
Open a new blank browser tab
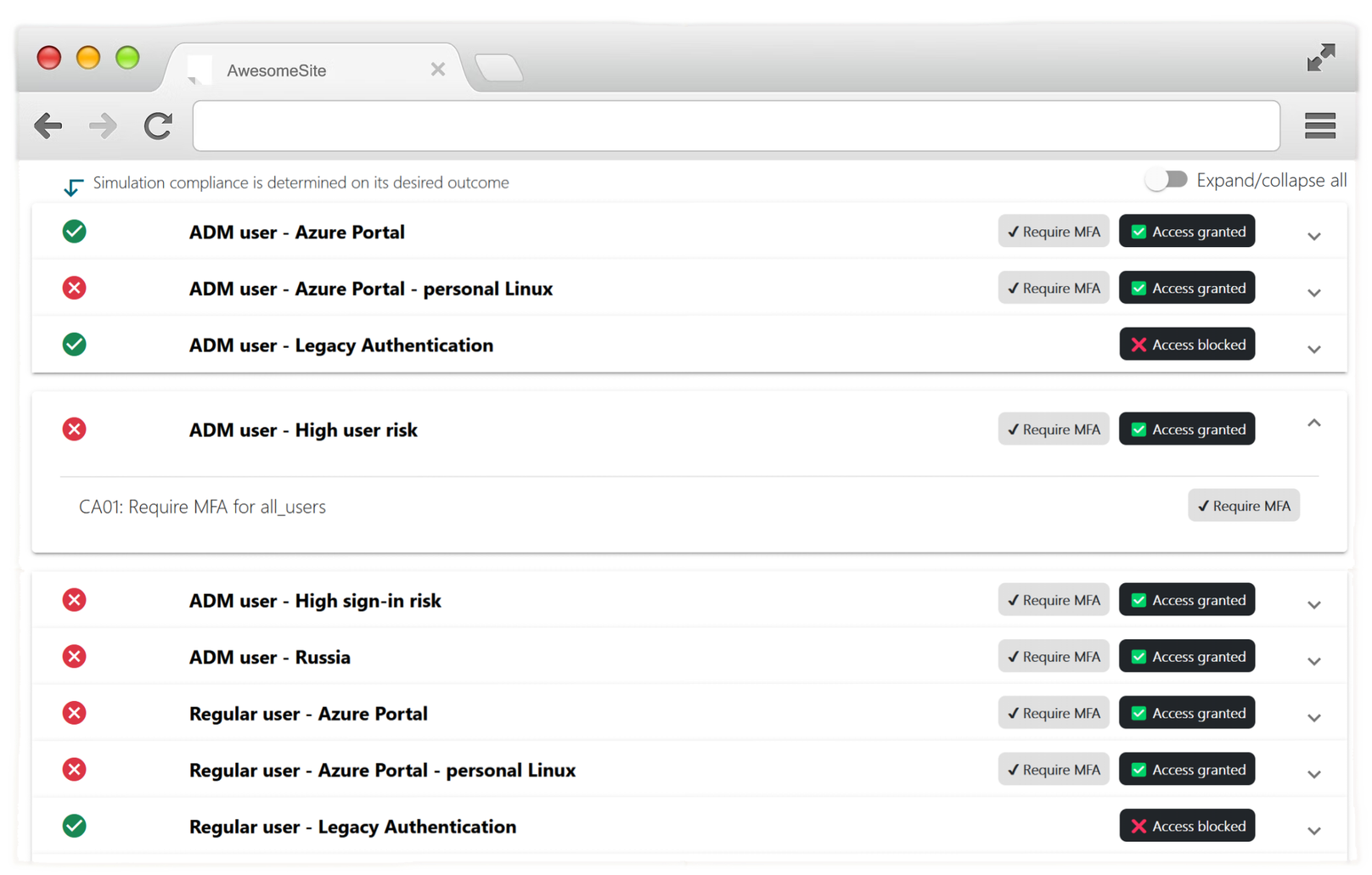(x=498, y=68)
